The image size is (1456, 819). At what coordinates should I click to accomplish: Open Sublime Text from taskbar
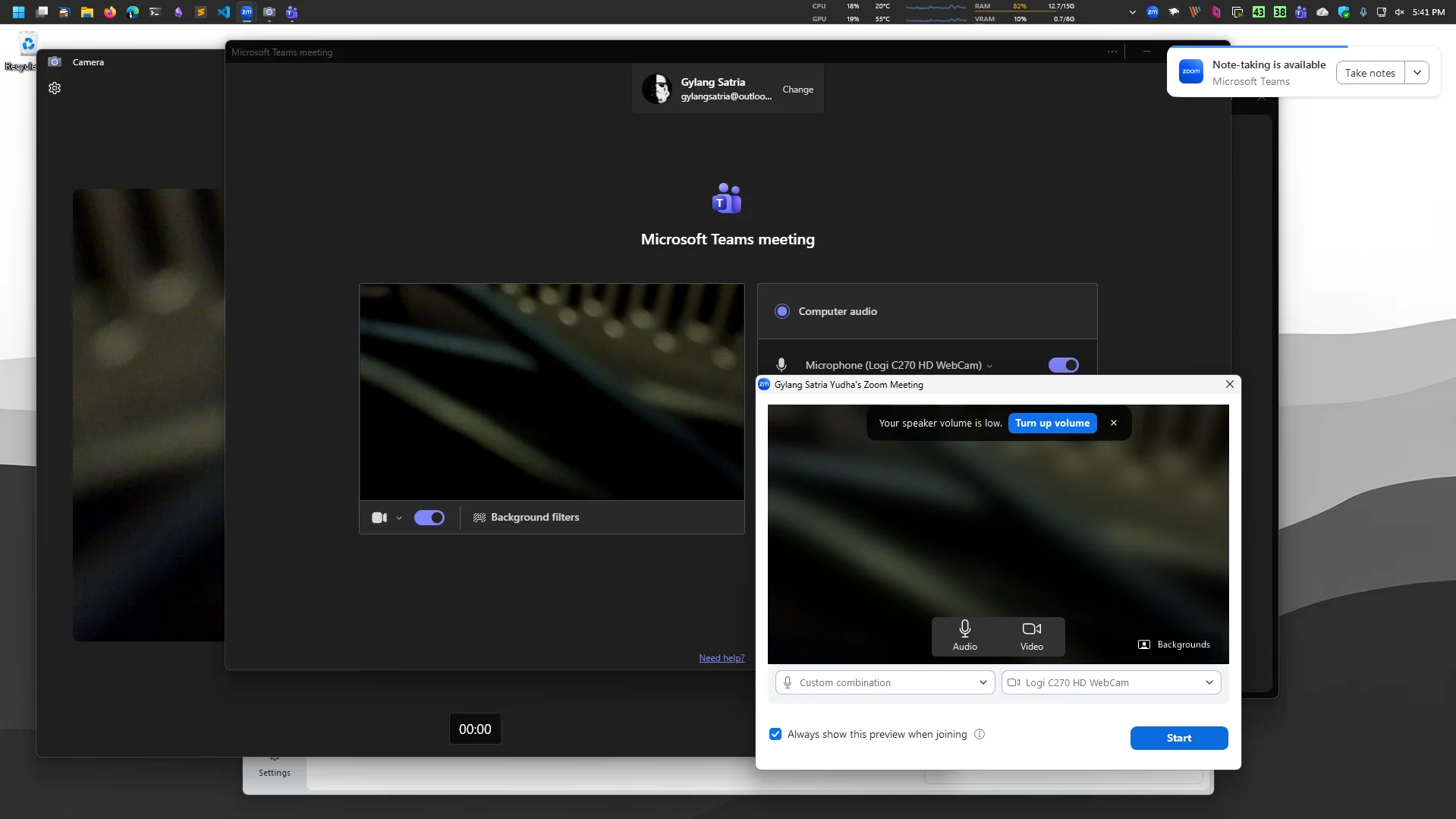pyautogui.click(x=201, y=12)
